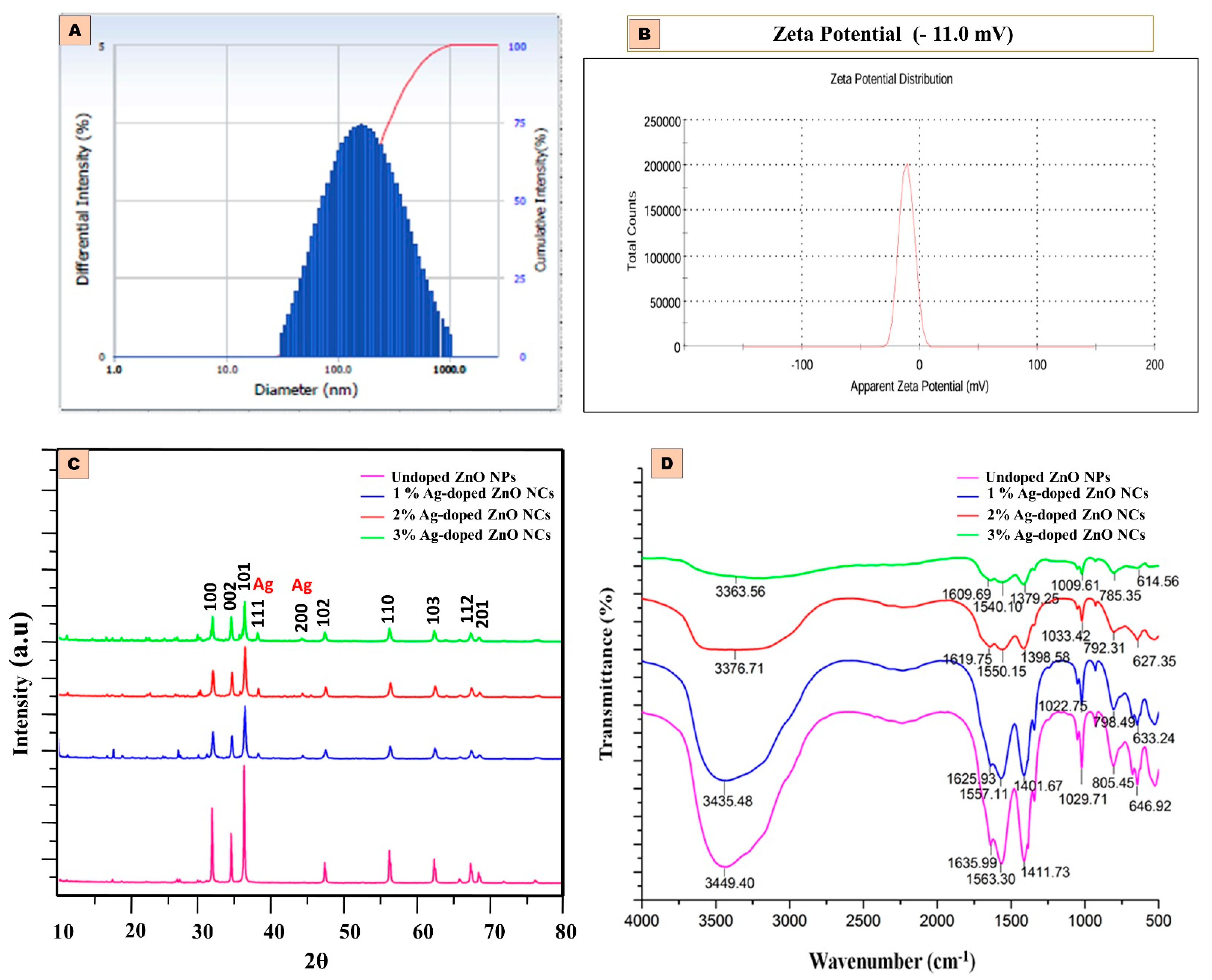Viewport: 1212px width, 980px height.
Task: Click the Diameter (nm) axis label
Action: coord(306,390)
